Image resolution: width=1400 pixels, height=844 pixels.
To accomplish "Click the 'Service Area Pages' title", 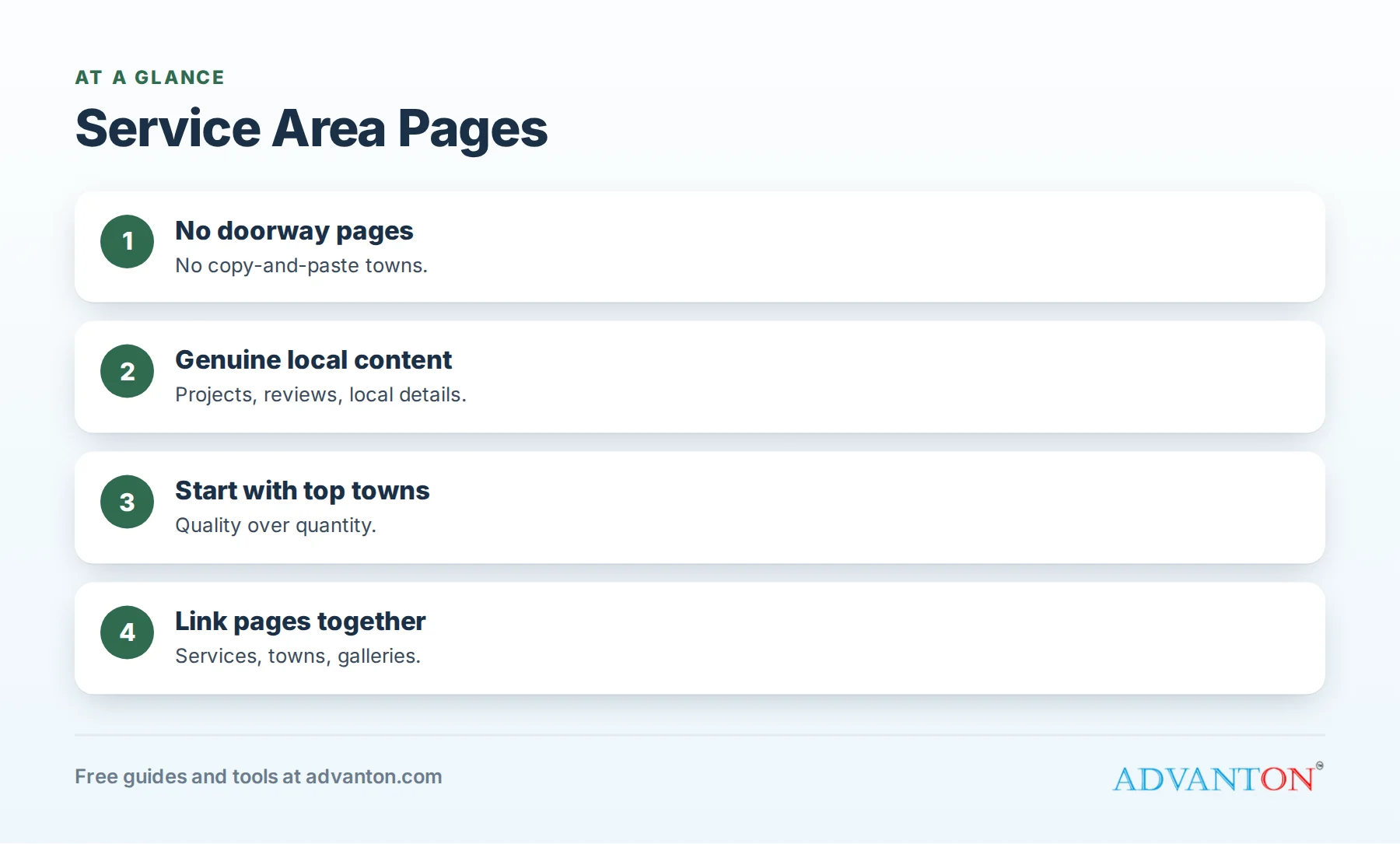I will [x=312, y=128].
